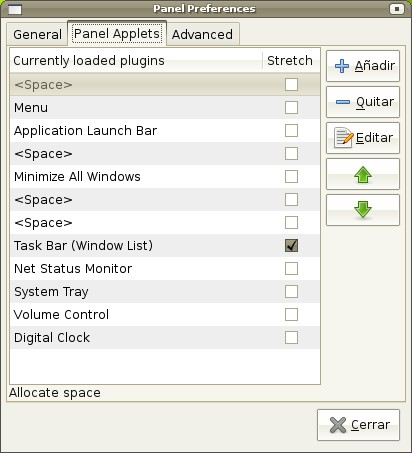Screen dimensions: 412x453
Task: Click the Stretch column header
Action: [291, 61]
